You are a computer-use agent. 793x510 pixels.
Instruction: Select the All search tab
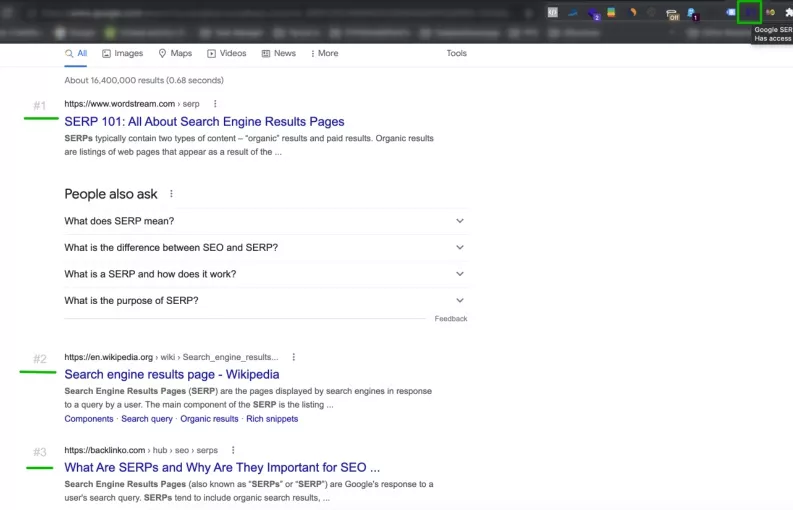tap(76, 54)
